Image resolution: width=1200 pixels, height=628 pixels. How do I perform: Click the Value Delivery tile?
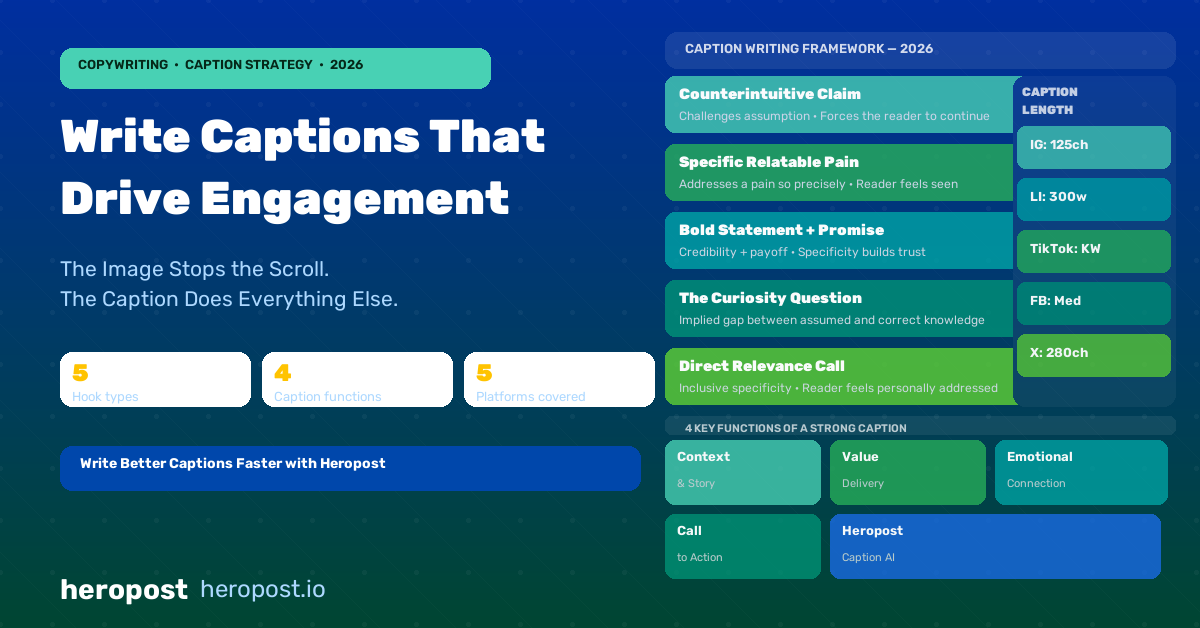(x=907, y=472)
